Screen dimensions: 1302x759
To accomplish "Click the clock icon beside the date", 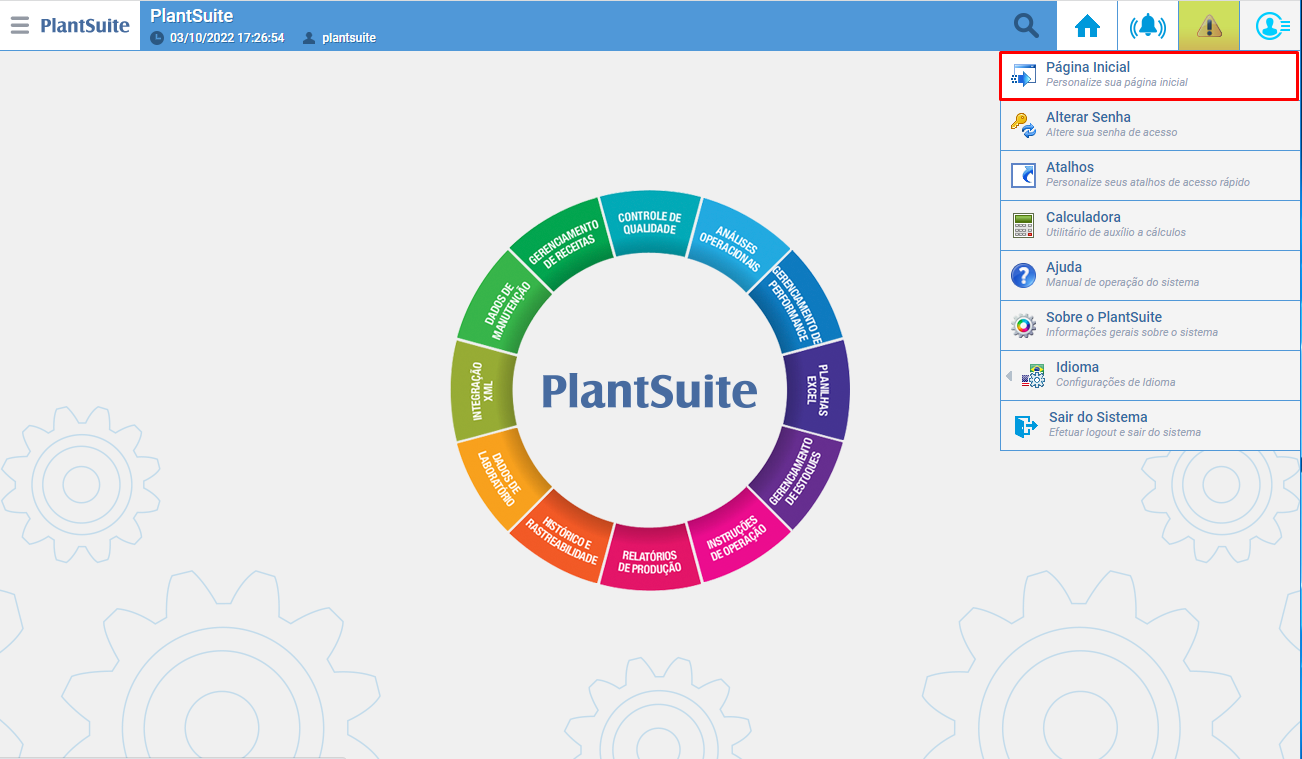I will (x=157, y=38).
